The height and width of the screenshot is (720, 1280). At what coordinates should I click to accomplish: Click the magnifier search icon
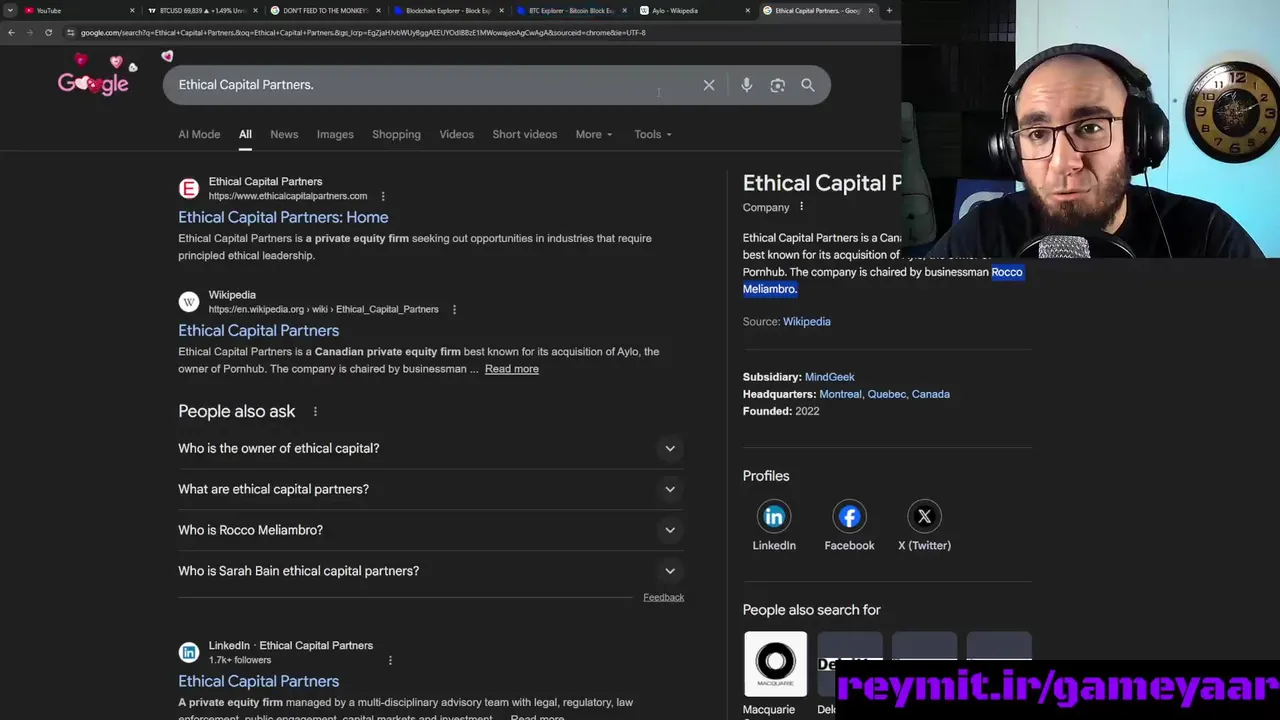pos(808,85)
